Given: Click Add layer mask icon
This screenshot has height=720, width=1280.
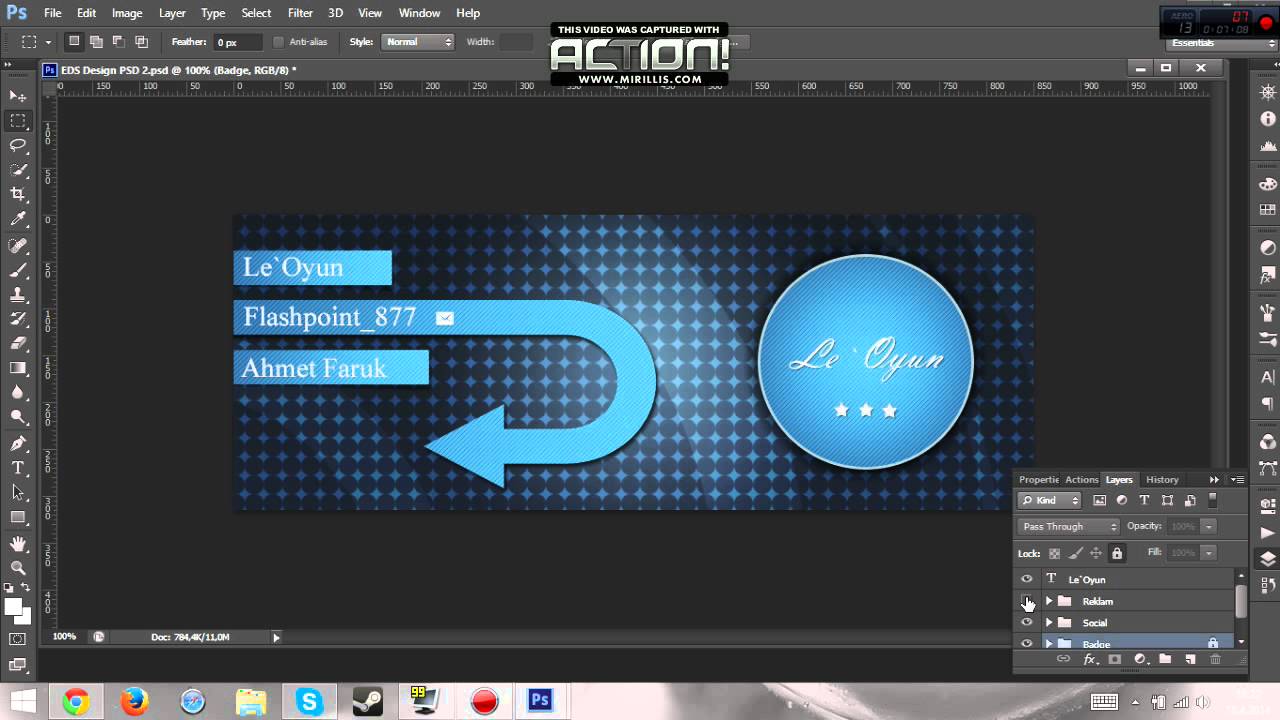Looking at the screenshot, I should pyautogui.click(x=1115, y=660).
